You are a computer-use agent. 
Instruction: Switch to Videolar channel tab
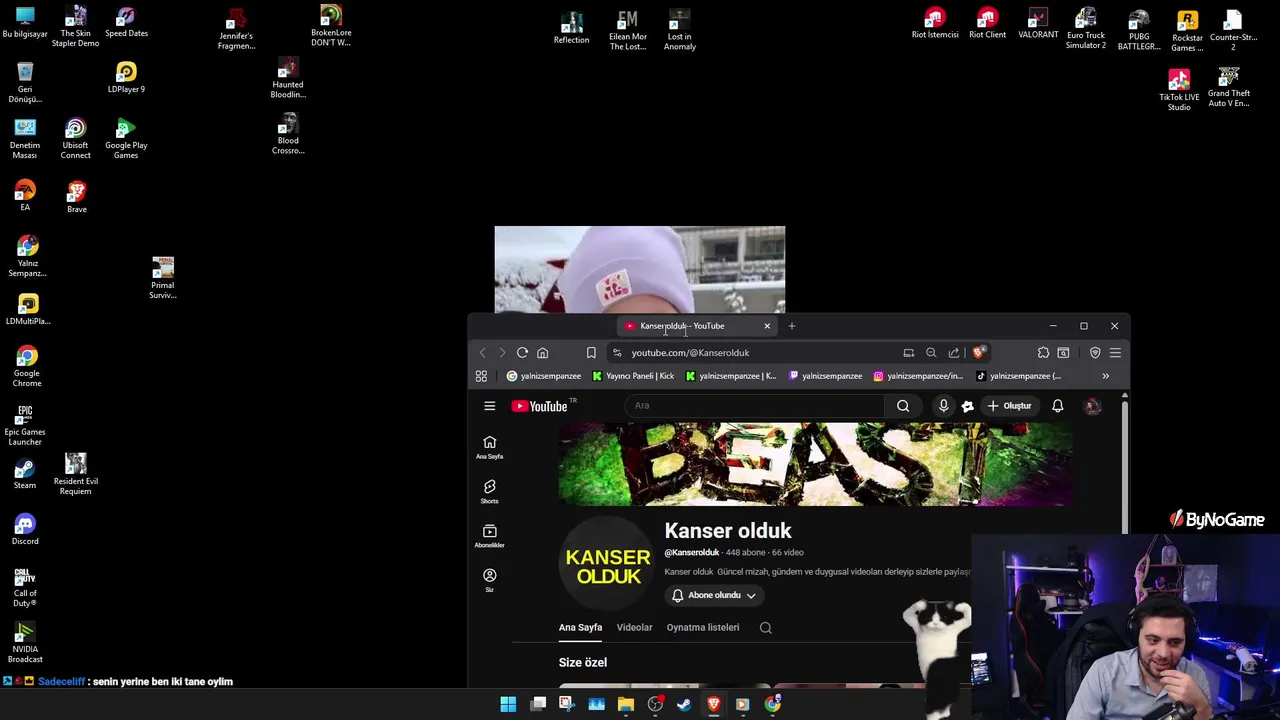pyautogui.click(x=634, y=628)
